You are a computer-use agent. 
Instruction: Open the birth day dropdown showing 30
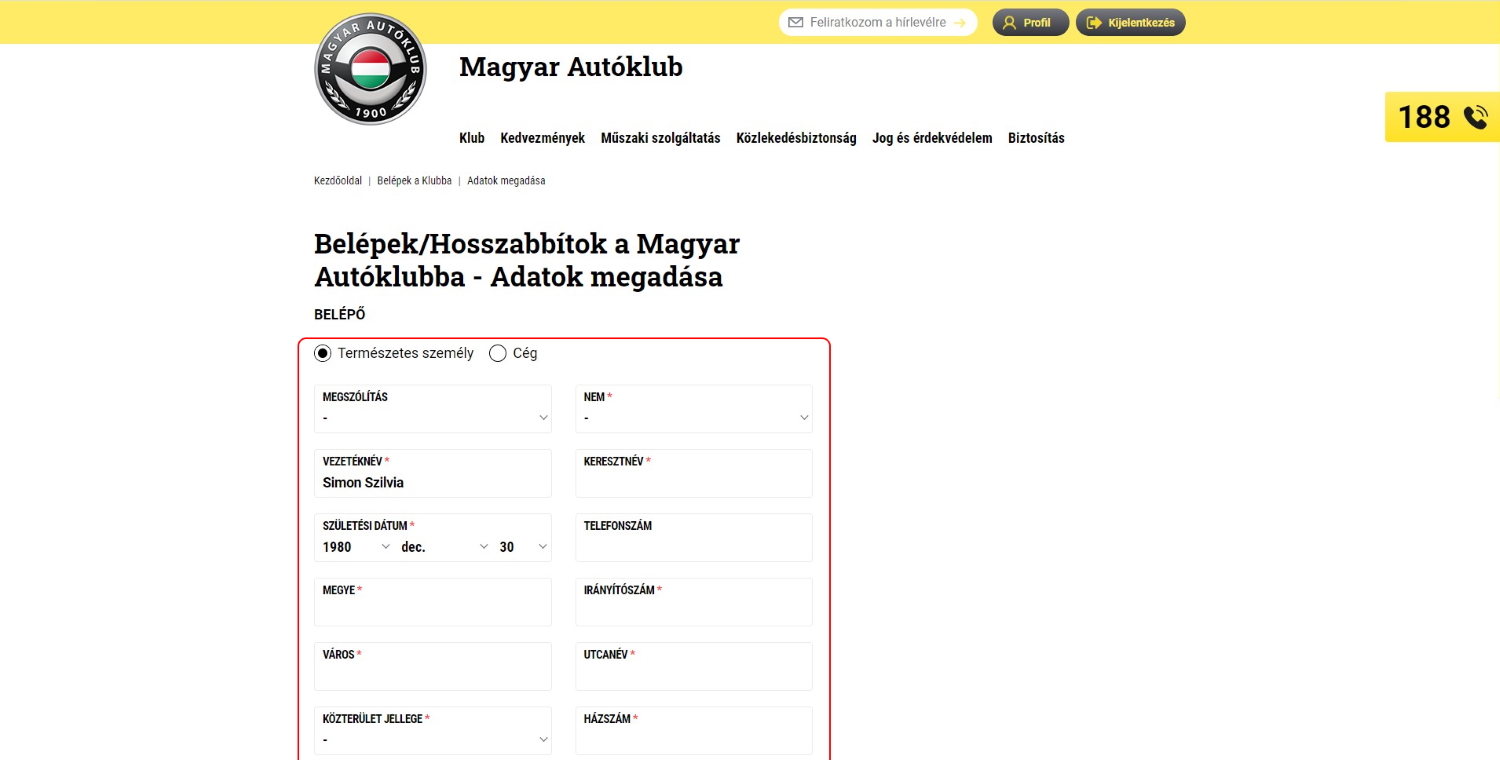pyautogui.click(x=524, y=547)
